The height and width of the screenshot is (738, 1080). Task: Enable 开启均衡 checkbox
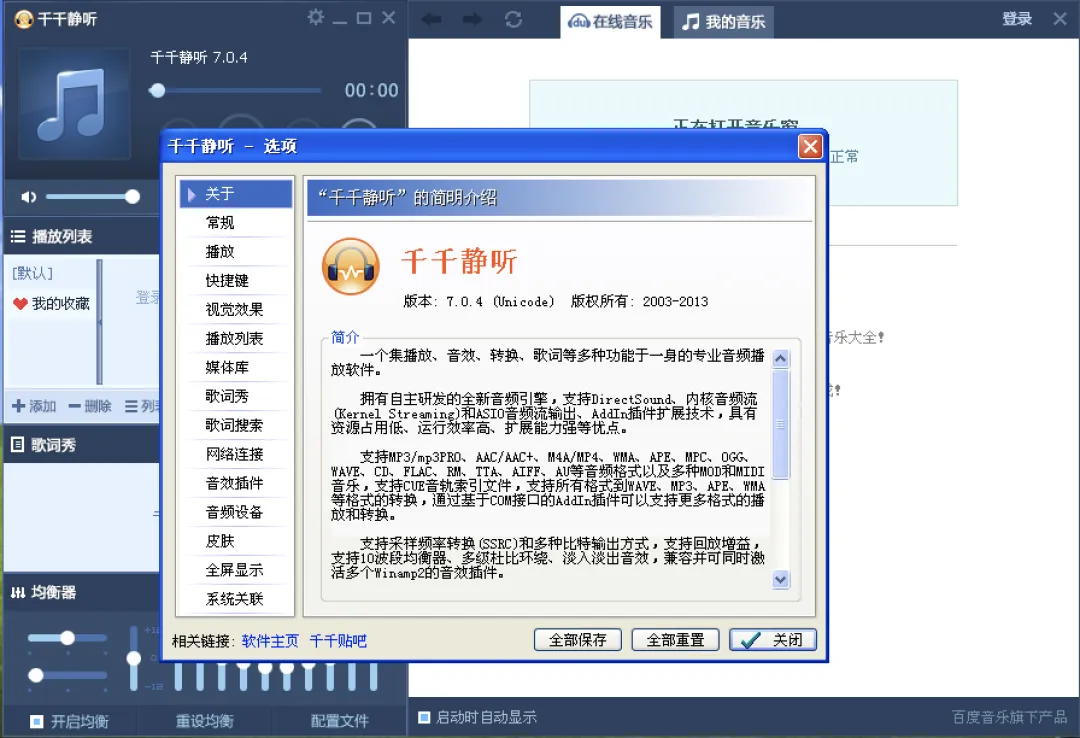[x=37, y=721]
